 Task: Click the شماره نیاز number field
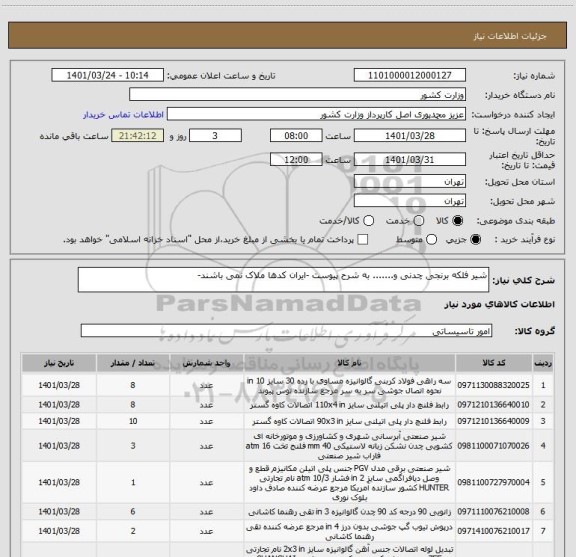pos(410,75)
